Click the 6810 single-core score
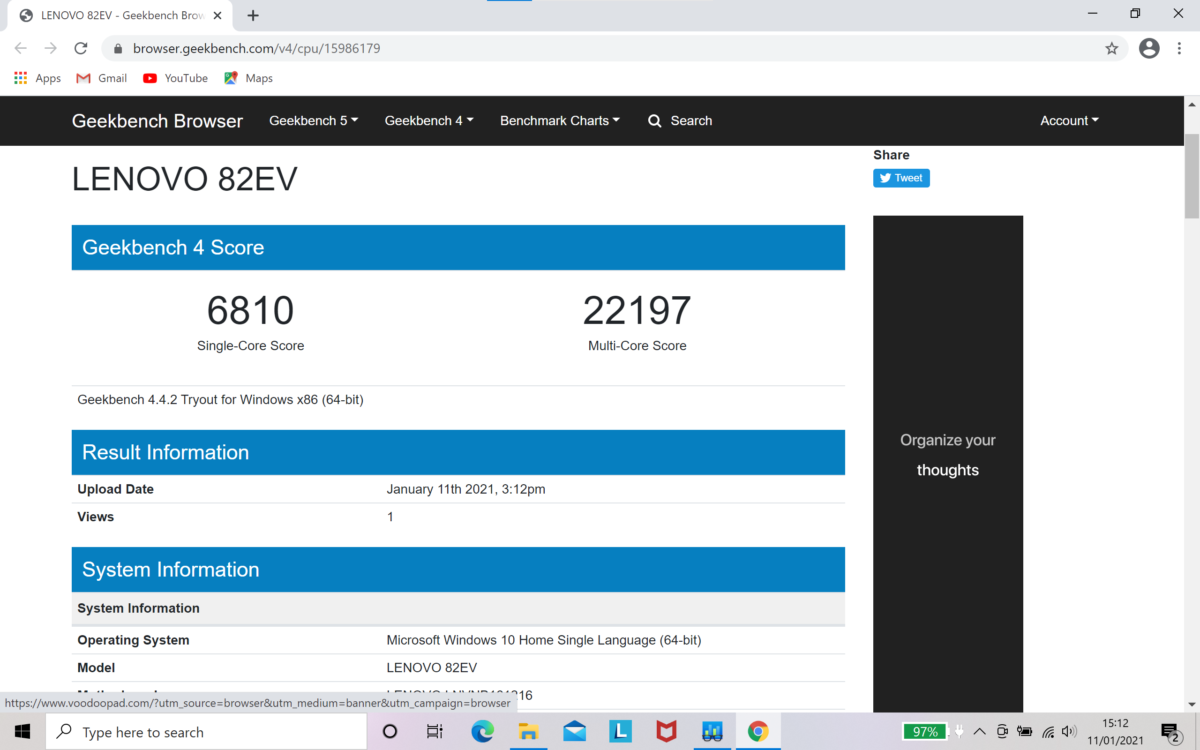Image resolution: width=1200 pixels, height=750 pixels. pyautogui.click(x=250, y=311)
